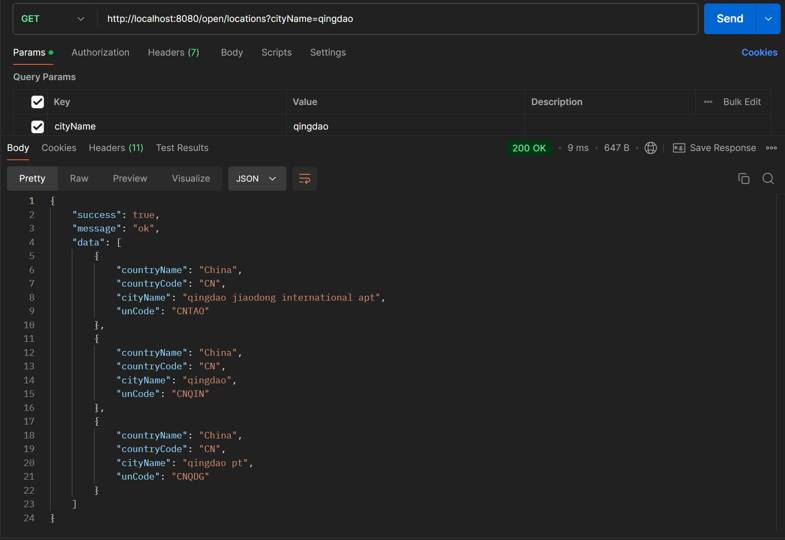Viewport: 785px width, 540px height.
Task: Expand the Send button arrow options
Action: (x=768, y=19)
